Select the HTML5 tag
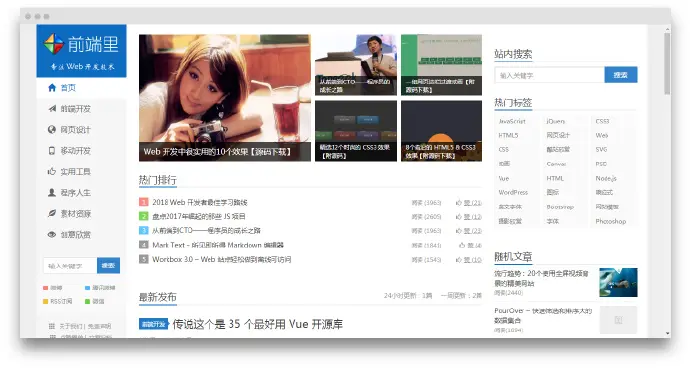This screenshot has width=690, height=371. (x=508, y=135)
